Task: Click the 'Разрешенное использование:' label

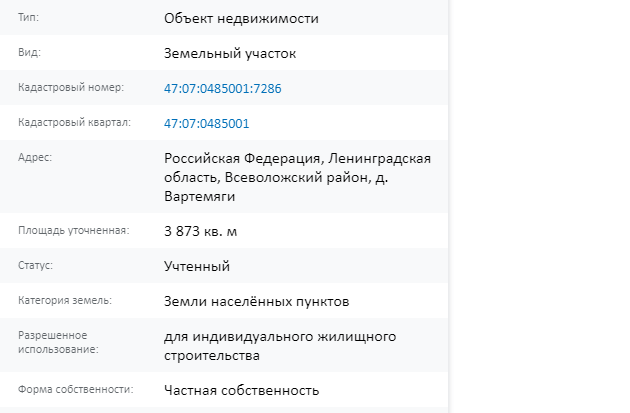Action: [58, 342]
